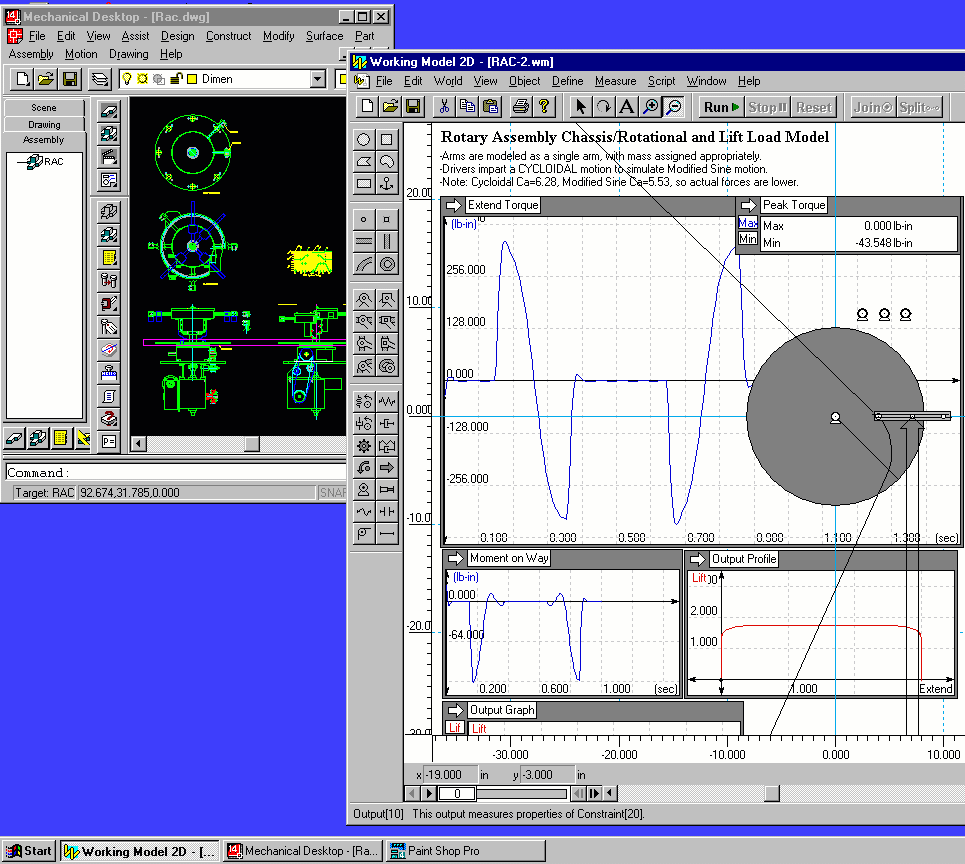The height and width of the screenshot is (864, 965).
Task: Open the Dimen layer dropdown arrow
Action: (318, 79)
